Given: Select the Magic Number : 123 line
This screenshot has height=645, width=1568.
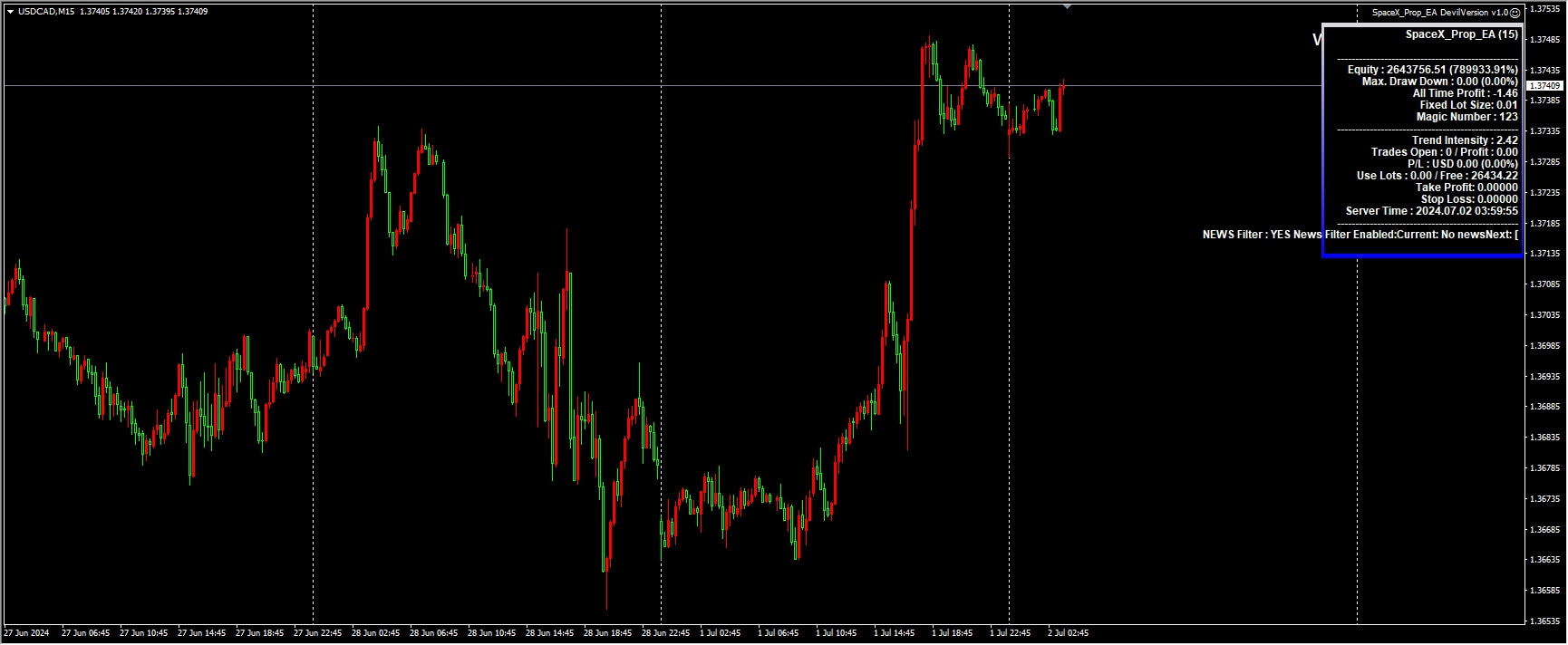Looking at the screenshot, I should click(x=1466, y=117).
